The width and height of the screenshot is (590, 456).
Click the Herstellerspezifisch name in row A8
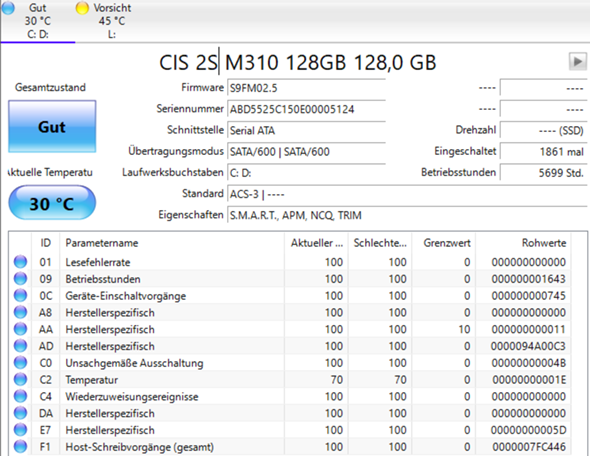click(110, 312)
